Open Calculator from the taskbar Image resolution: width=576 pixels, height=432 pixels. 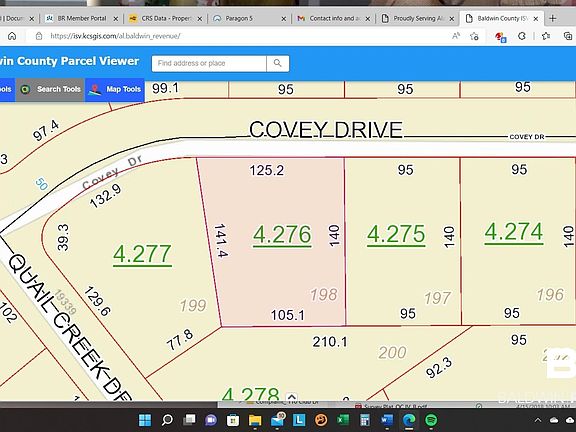tap(365, 420)
